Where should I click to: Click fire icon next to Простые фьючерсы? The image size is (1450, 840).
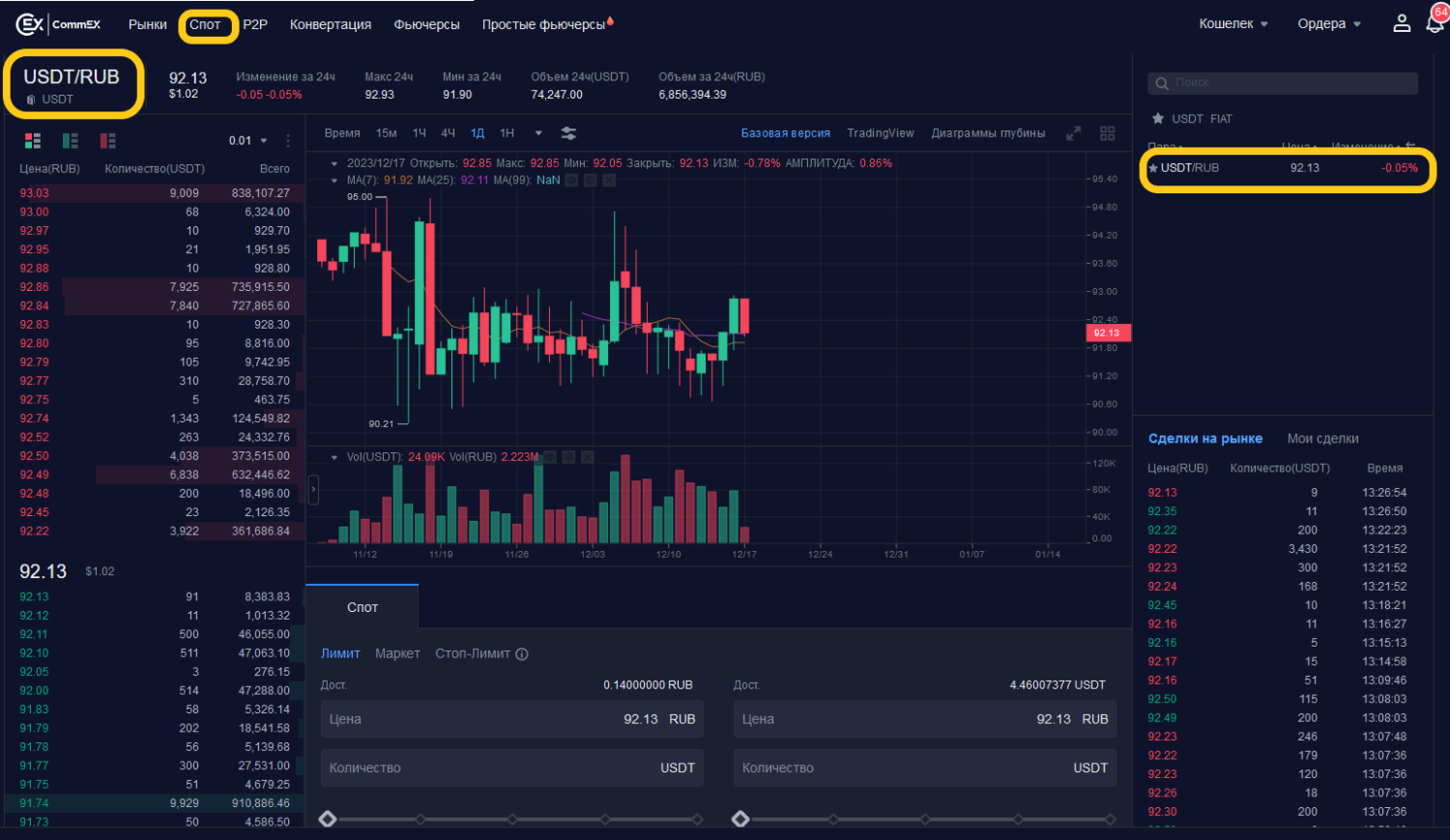[610, 20]
